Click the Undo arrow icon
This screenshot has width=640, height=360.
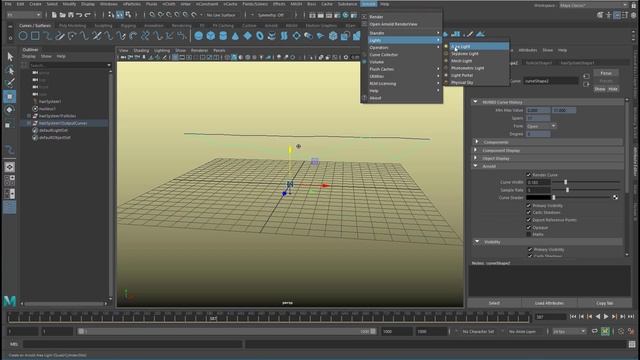tap(79, 15)
